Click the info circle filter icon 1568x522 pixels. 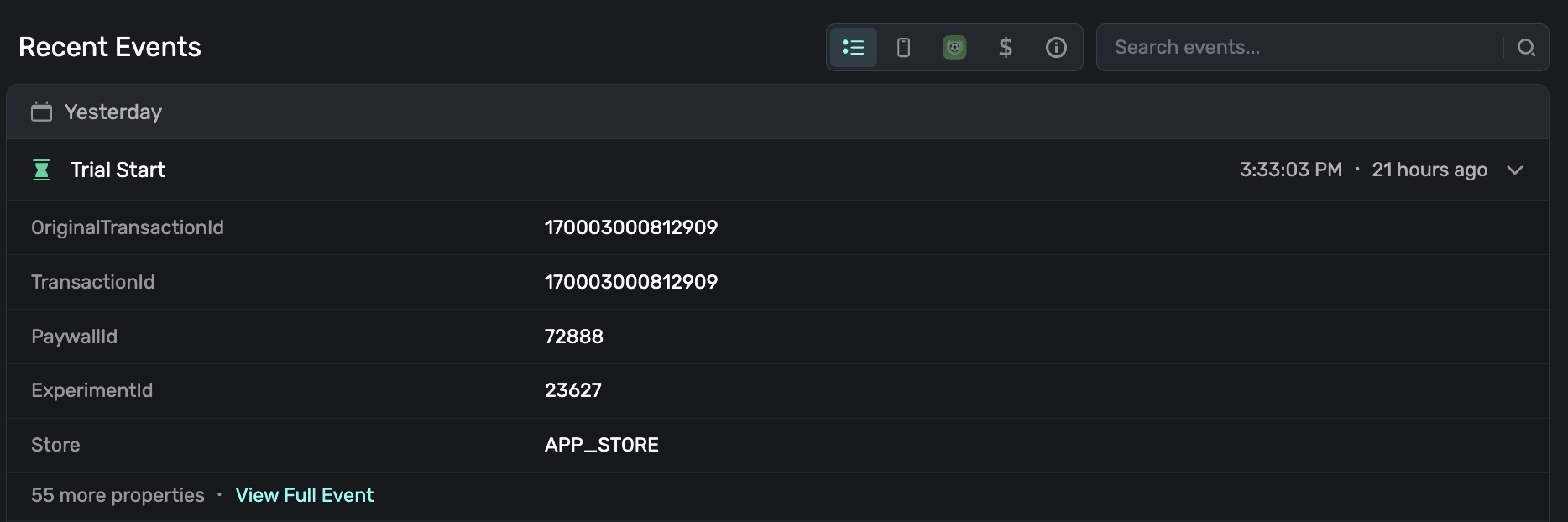tap(1056, 48)
